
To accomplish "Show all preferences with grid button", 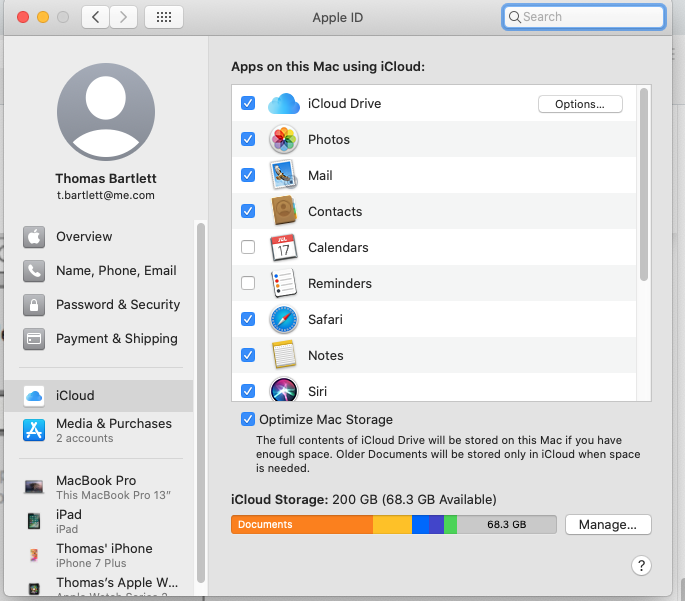I will pyautogui.click(x=164, y=17).
